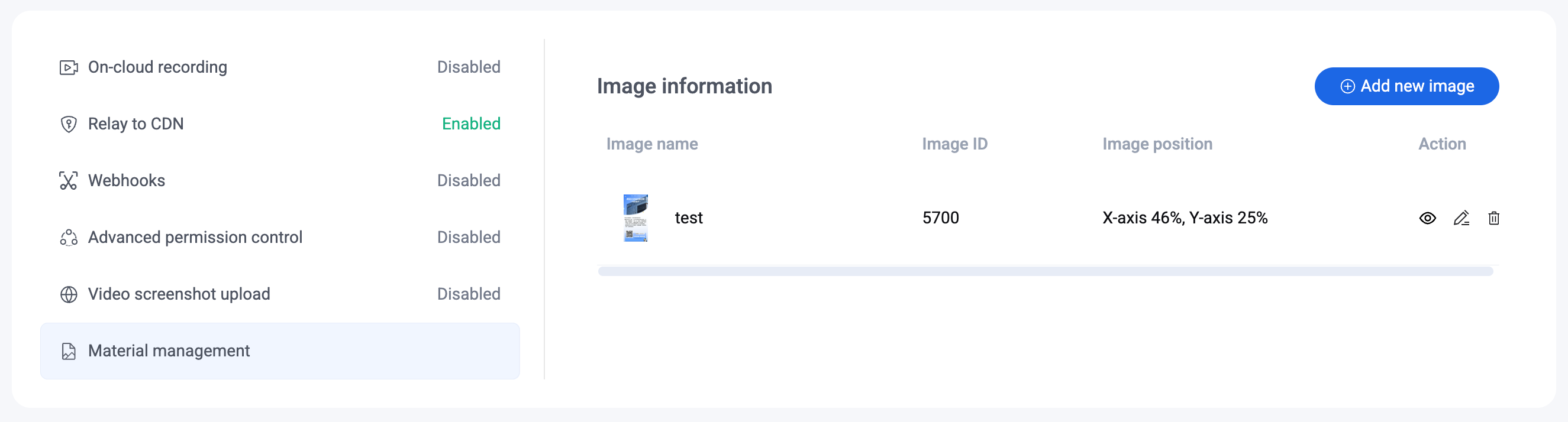Preview the test image with eye icon
This screenshot has width=1568, height=422.
[x=1427, y=218]
